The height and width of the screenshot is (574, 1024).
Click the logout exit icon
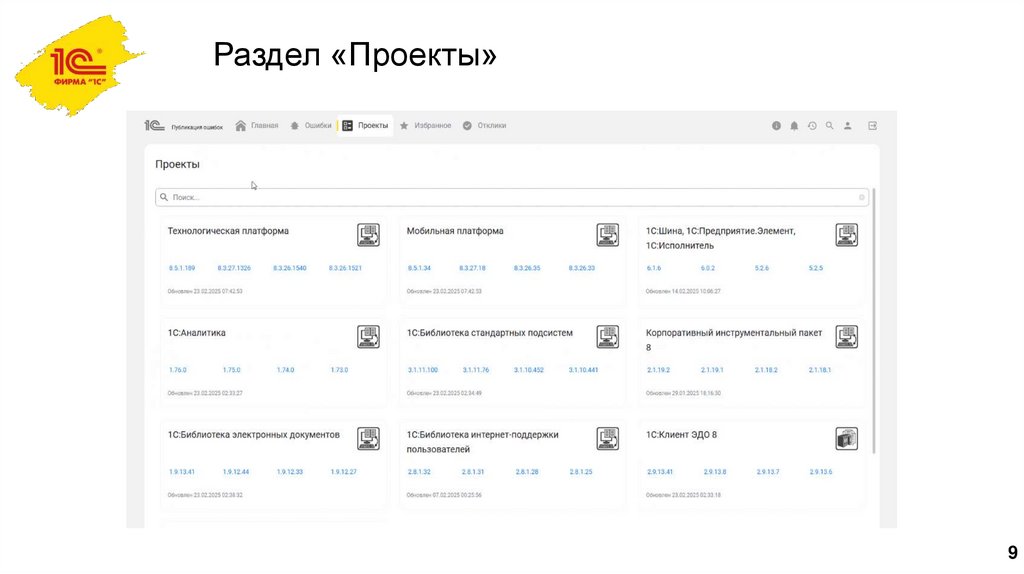(872, 125)
